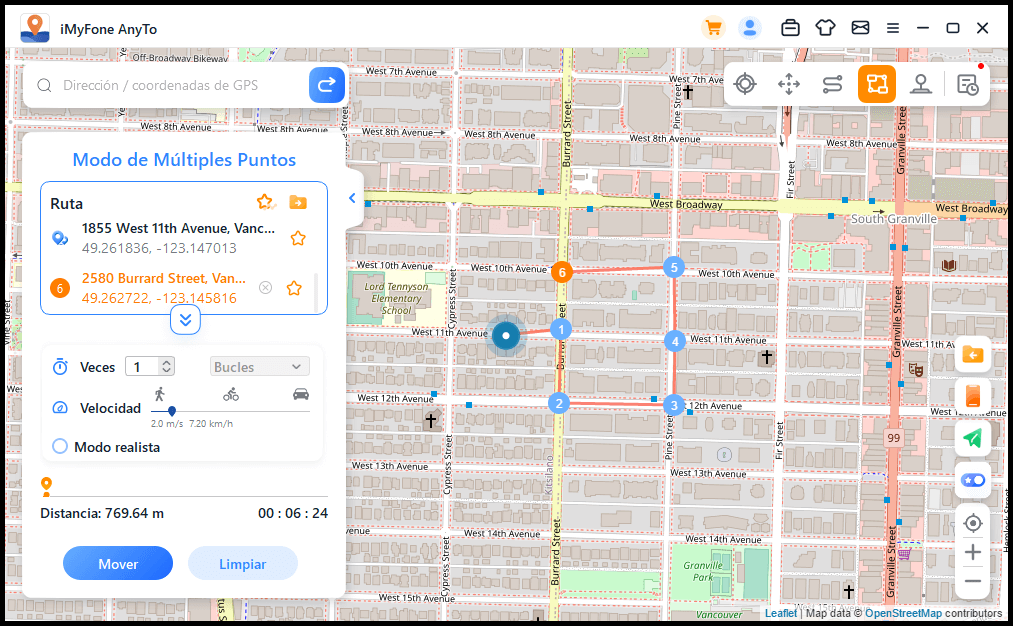This screenshot has height=626, width=1013.
Task: Open the Jump teleport mode icon
Action: point(789,84)
